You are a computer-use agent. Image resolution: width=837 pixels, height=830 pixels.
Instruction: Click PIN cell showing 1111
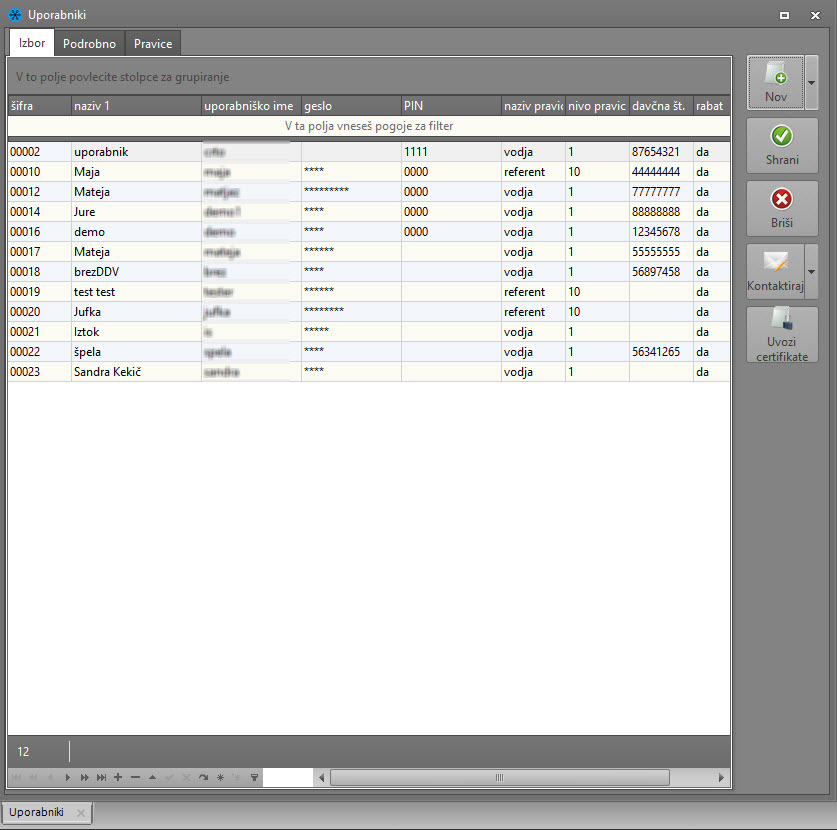click(x=451, y=152)
